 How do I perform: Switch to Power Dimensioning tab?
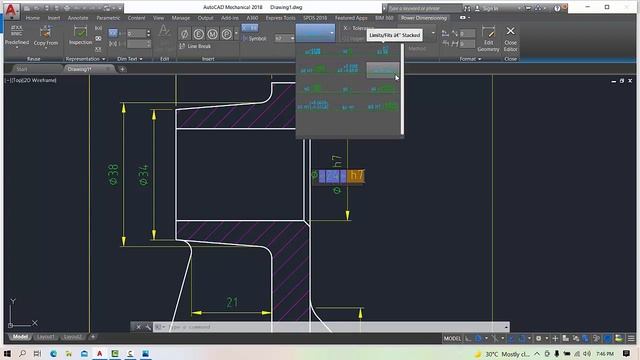[x=424, y=18]
